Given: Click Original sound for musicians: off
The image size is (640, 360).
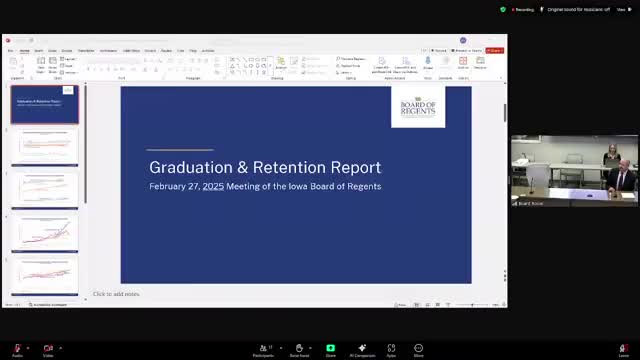Looking at the screenshot, I should pos(575,9).
